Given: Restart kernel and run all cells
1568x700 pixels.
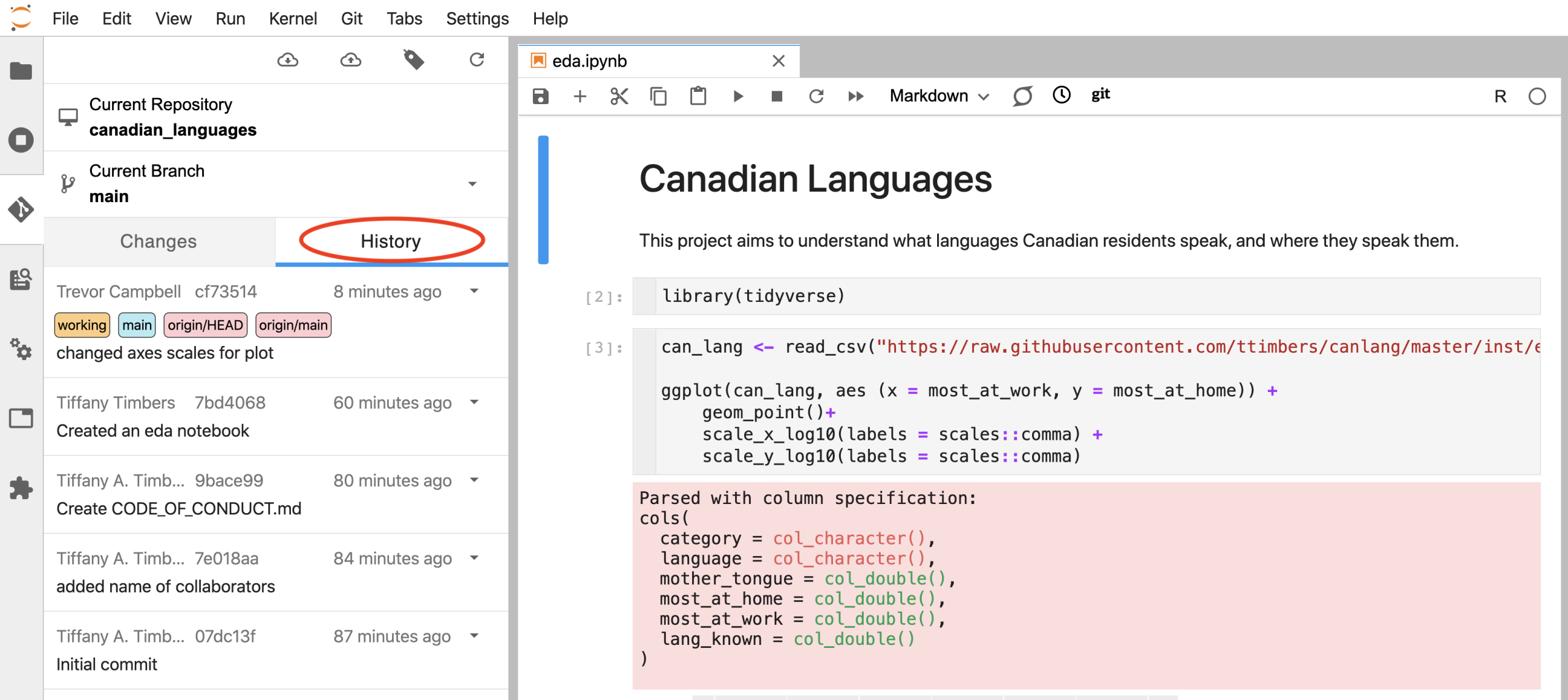Looking at the screenshot, I should click(x=856, y=96).
